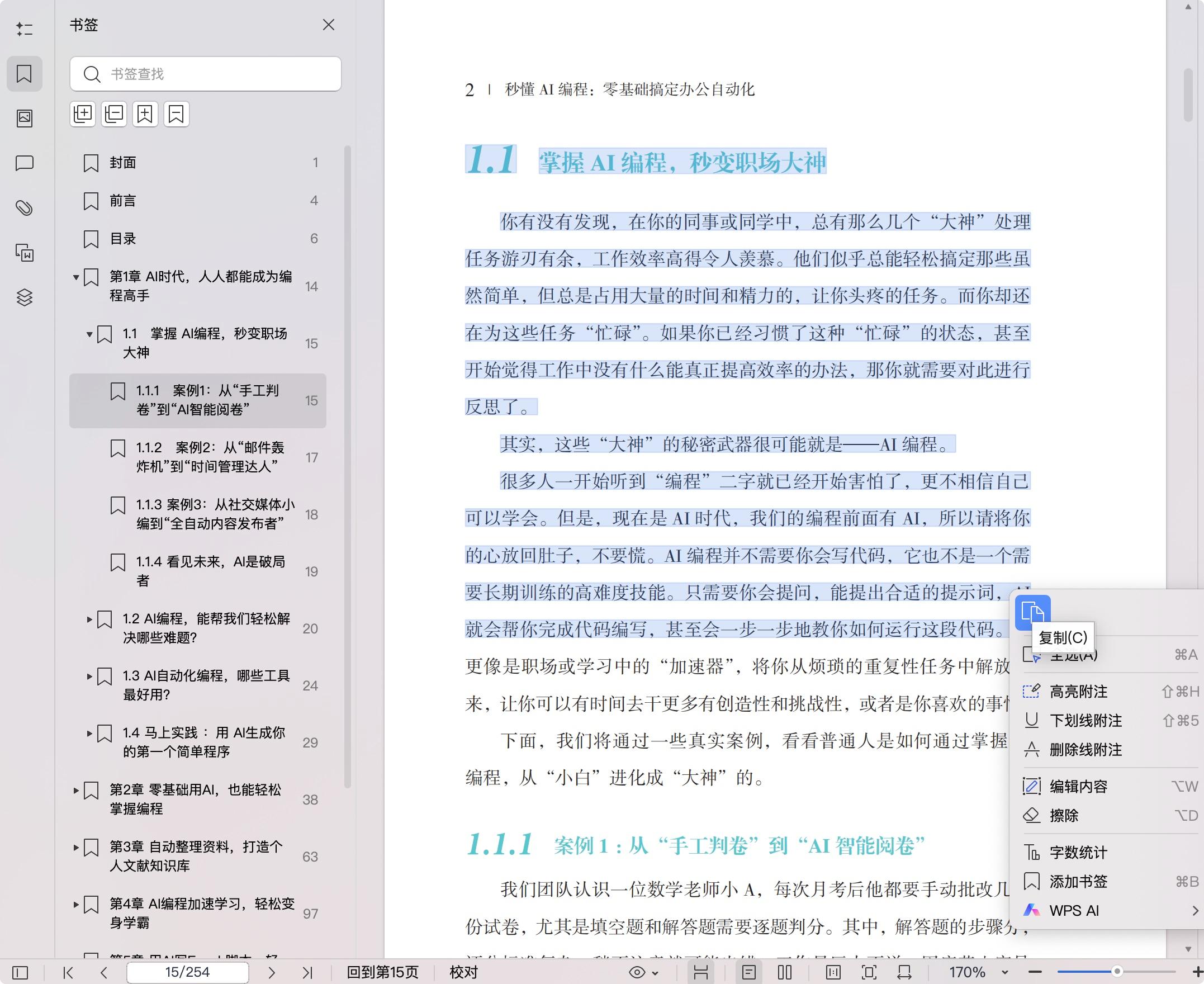The image size is (1204, 984).
Task: Select bookmark 1.1.2 案例2
Action: coord(198,457)
